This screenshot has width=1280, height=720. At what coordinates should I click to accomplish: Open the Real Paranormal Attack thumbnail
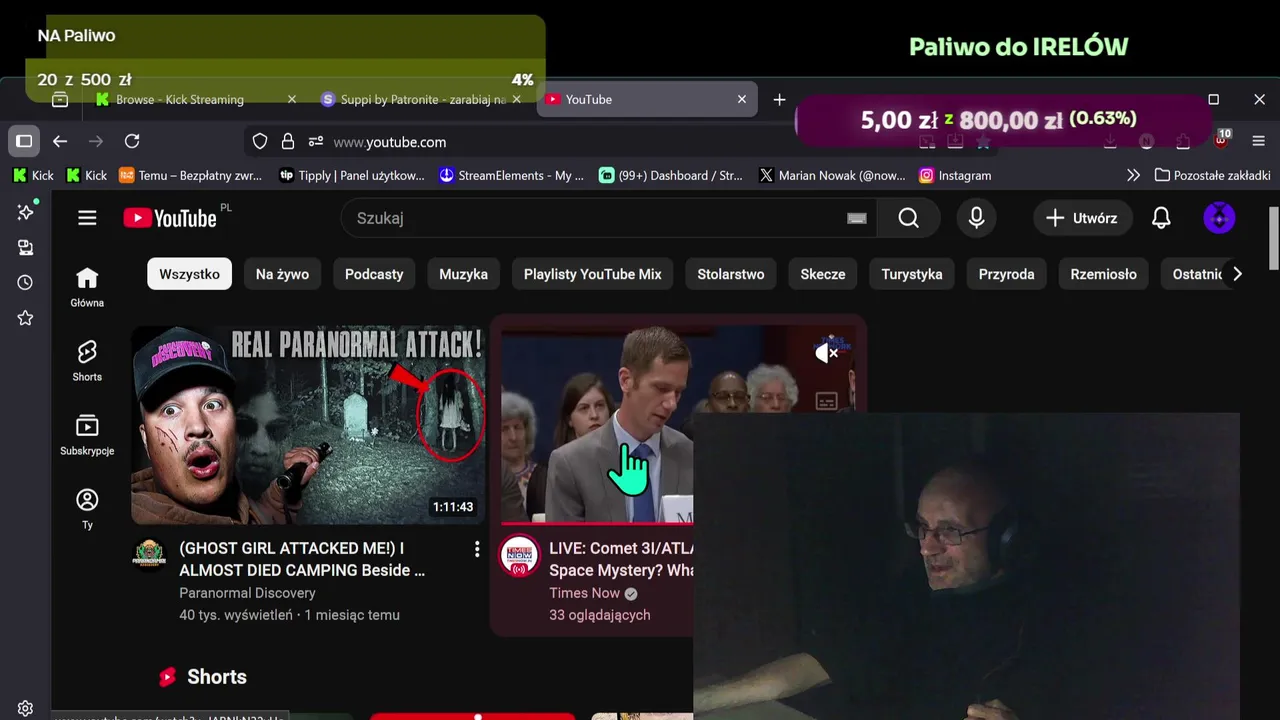pos(308,425)
